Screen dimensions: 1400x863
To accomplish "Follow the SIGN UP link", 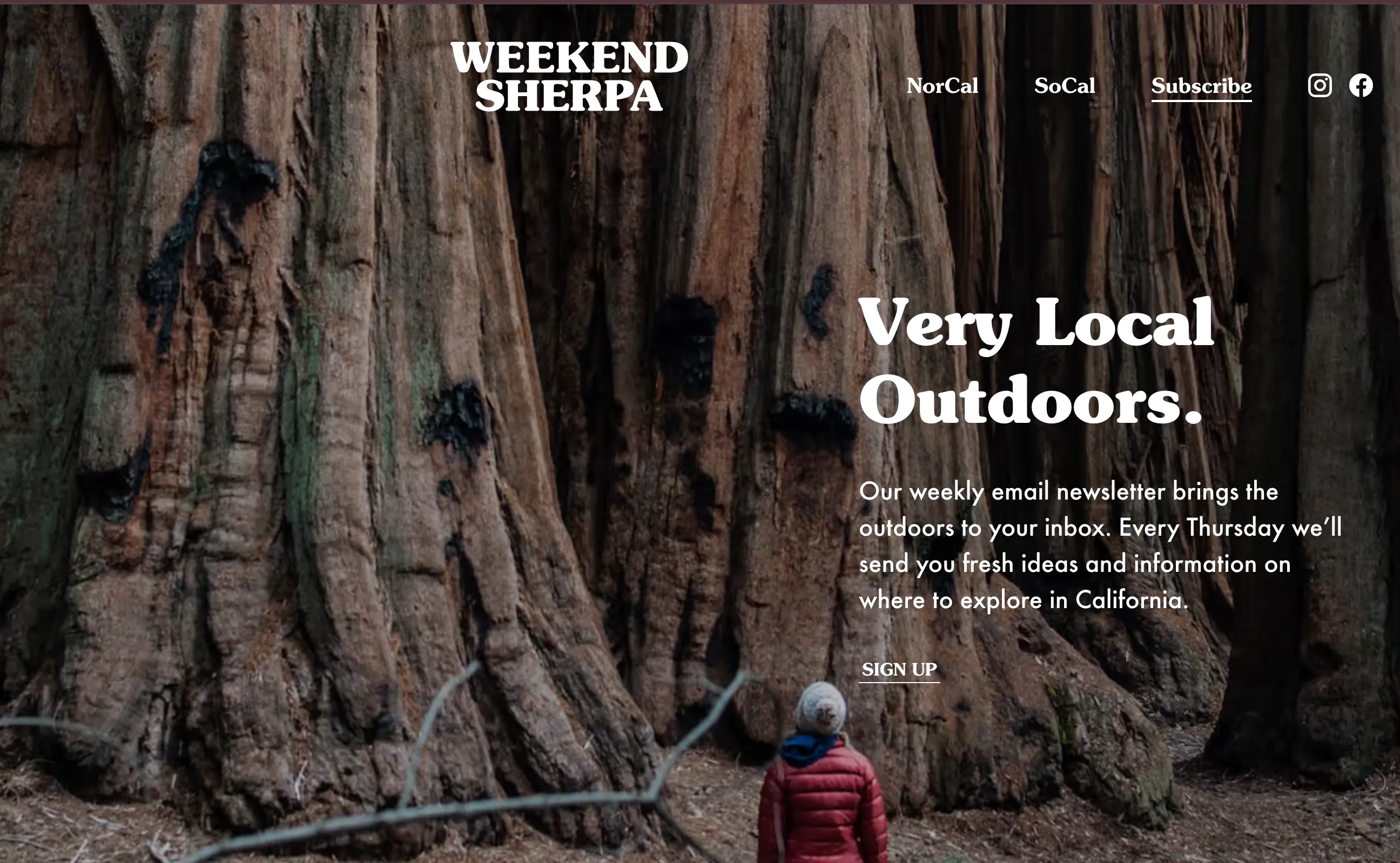I will click(899, 670).
